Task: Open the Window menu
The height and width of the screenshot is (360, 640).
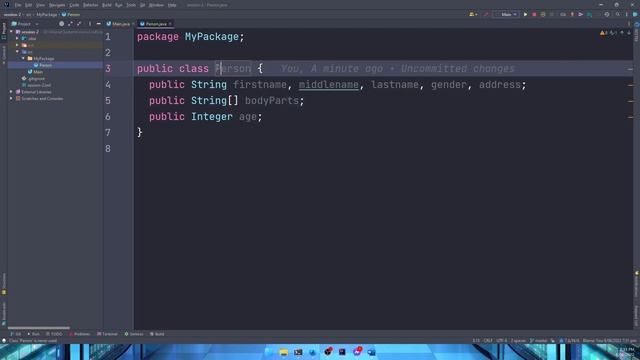Action: tap(156, 5)
